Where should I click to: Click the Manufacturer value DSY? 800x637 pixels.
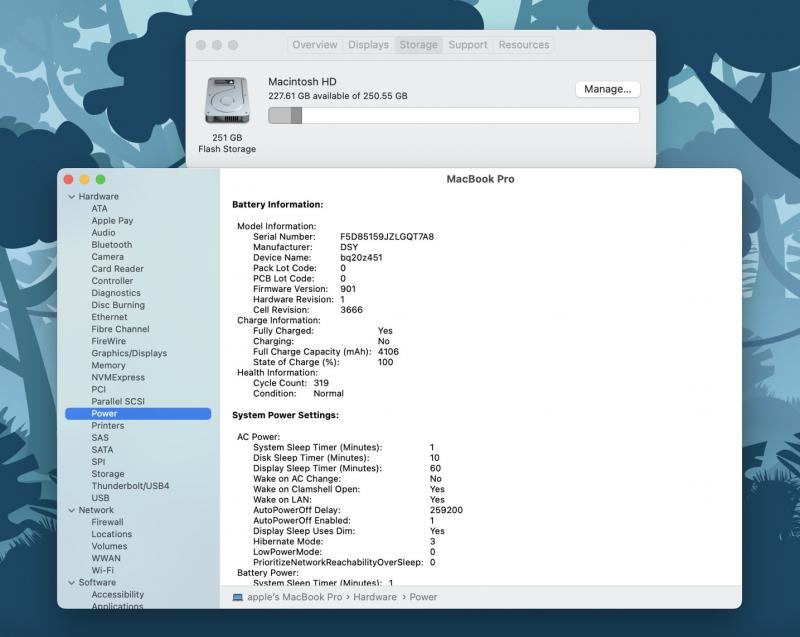(349, 247)
